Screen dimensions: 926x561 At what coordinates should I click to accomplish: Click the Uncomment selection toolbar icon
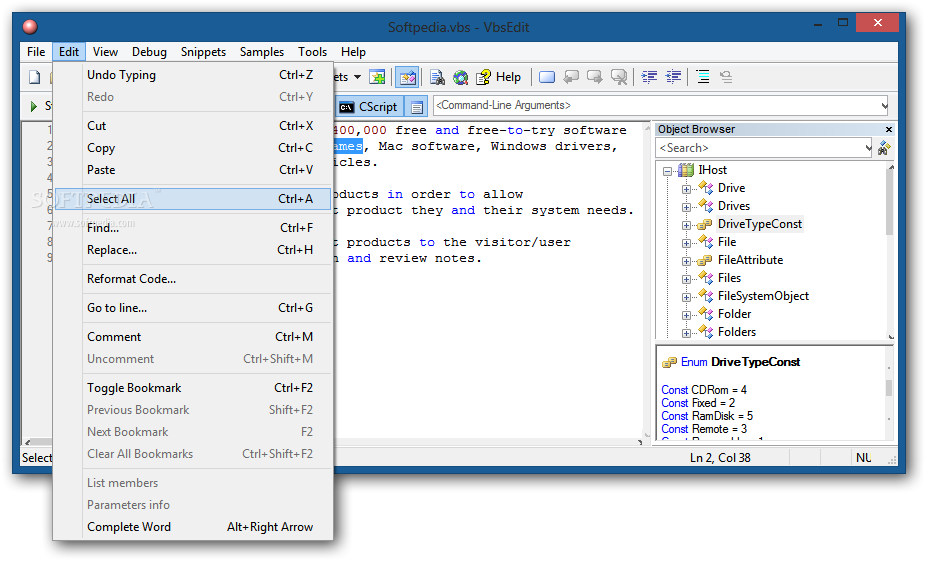726,77
